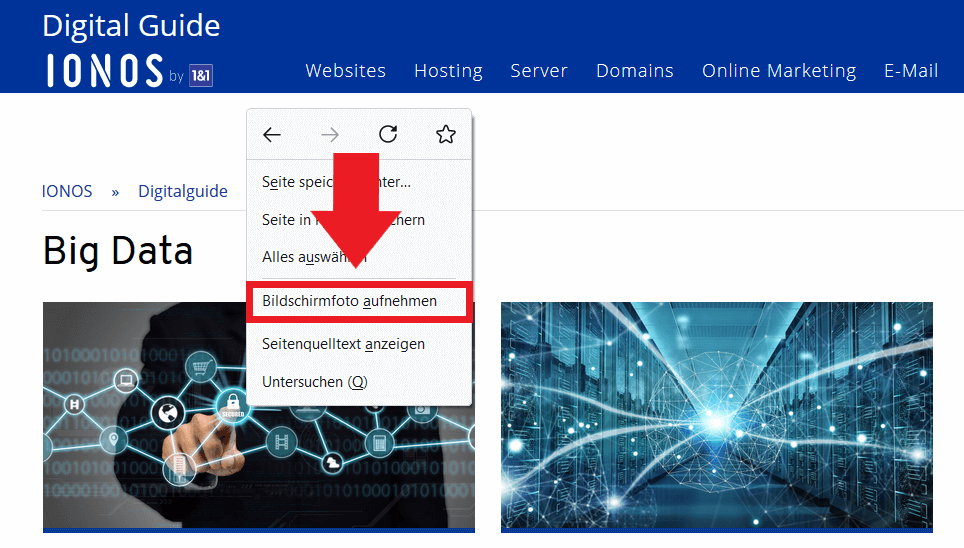Viewport: 964px width, 548px height.
Task: Click the back arrow in context menu
Action: pyautogui.click(x=272, y=135)
